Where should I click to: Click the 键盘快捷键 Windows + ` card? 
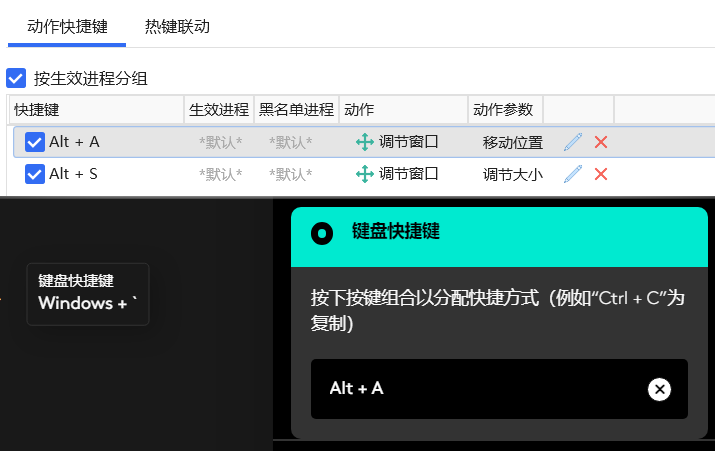coord(88,294)
